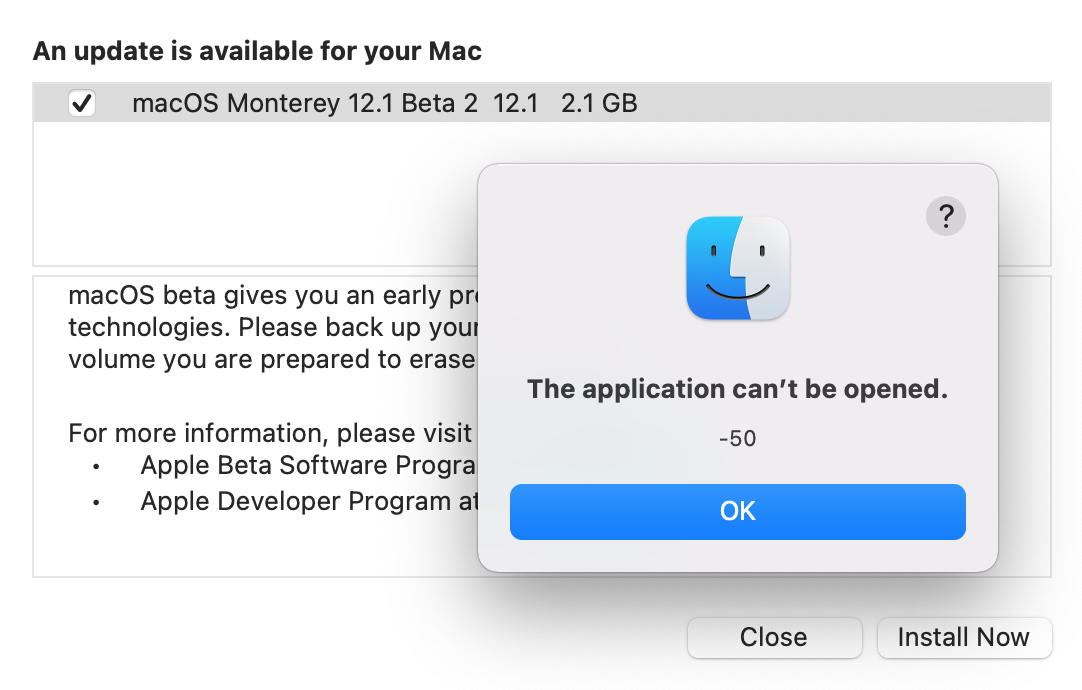Click the "For more information, please visit" text
The image size is (1082, 690).
[x=270, y=433]
